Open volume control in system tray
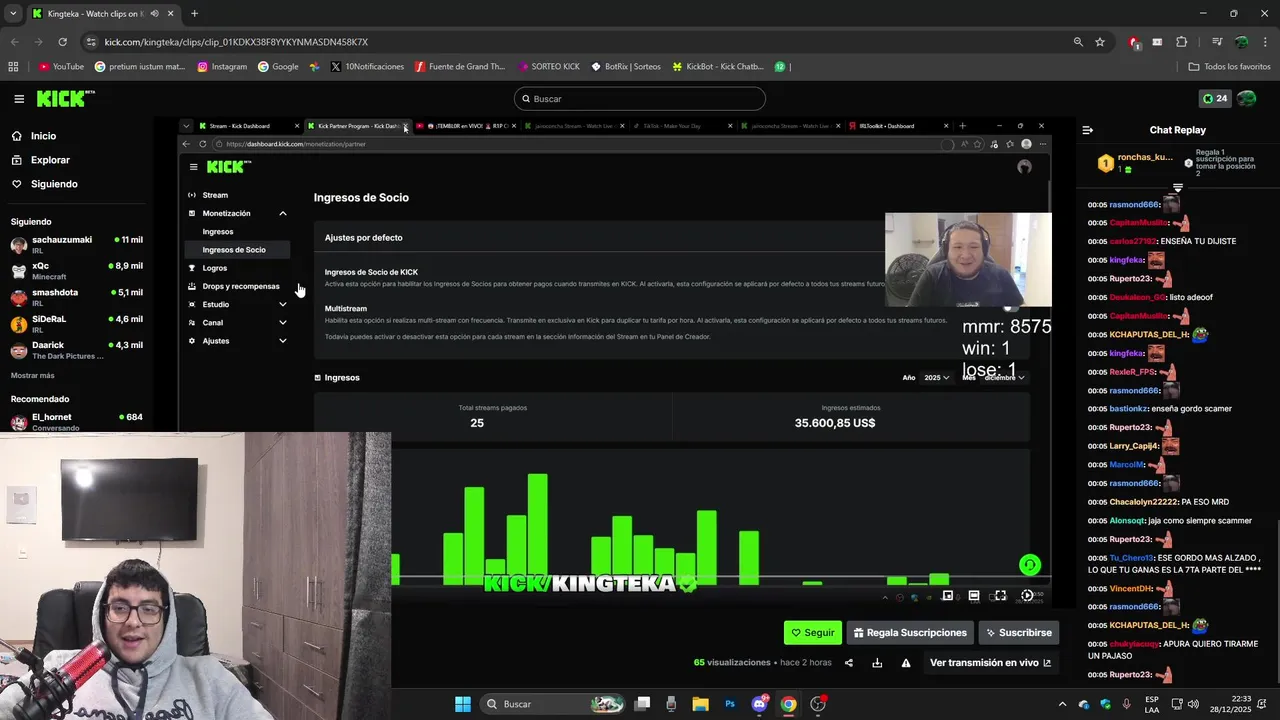Viewport: 1280px width, 720px height. [x=1192, y=704]
